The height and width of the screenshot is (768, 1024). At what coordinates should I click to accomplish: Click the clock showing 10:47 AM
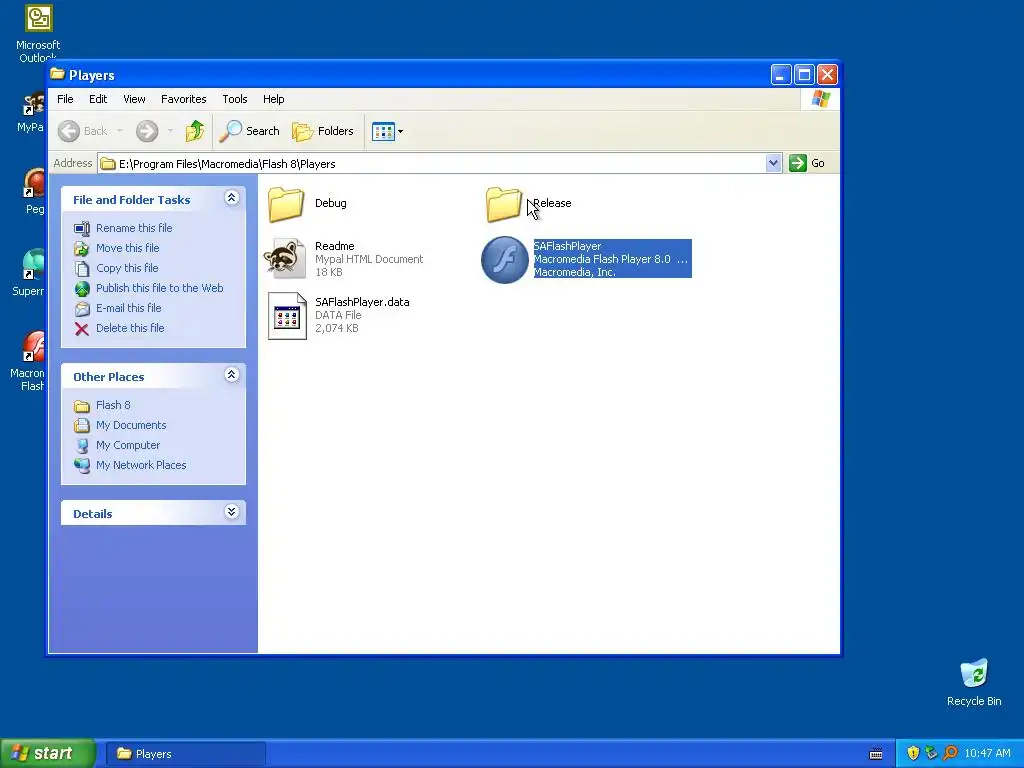[x=987, y=754]
